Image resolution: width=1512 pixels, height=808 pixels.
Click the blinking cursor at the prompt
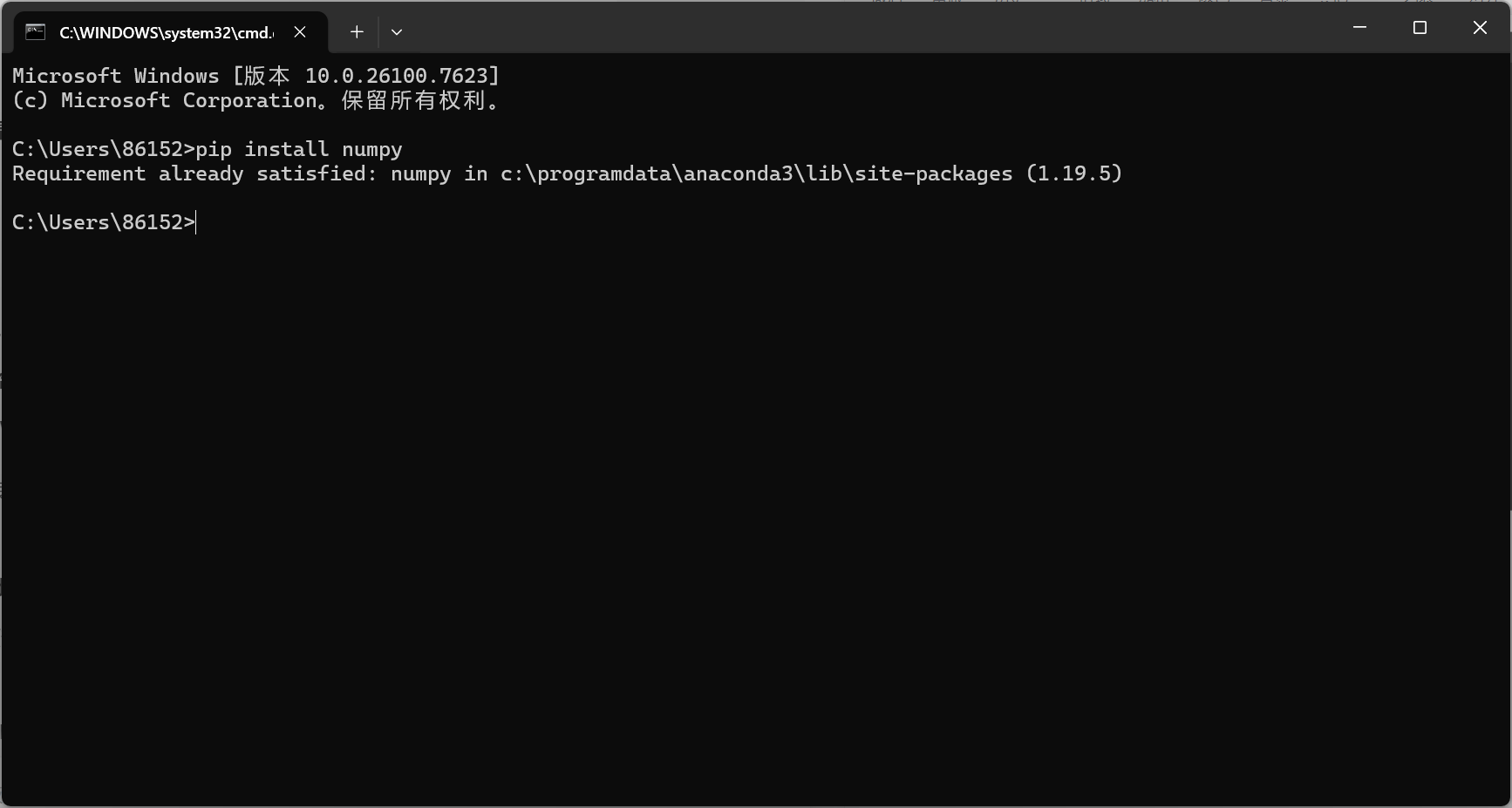(x=197, y=222)
